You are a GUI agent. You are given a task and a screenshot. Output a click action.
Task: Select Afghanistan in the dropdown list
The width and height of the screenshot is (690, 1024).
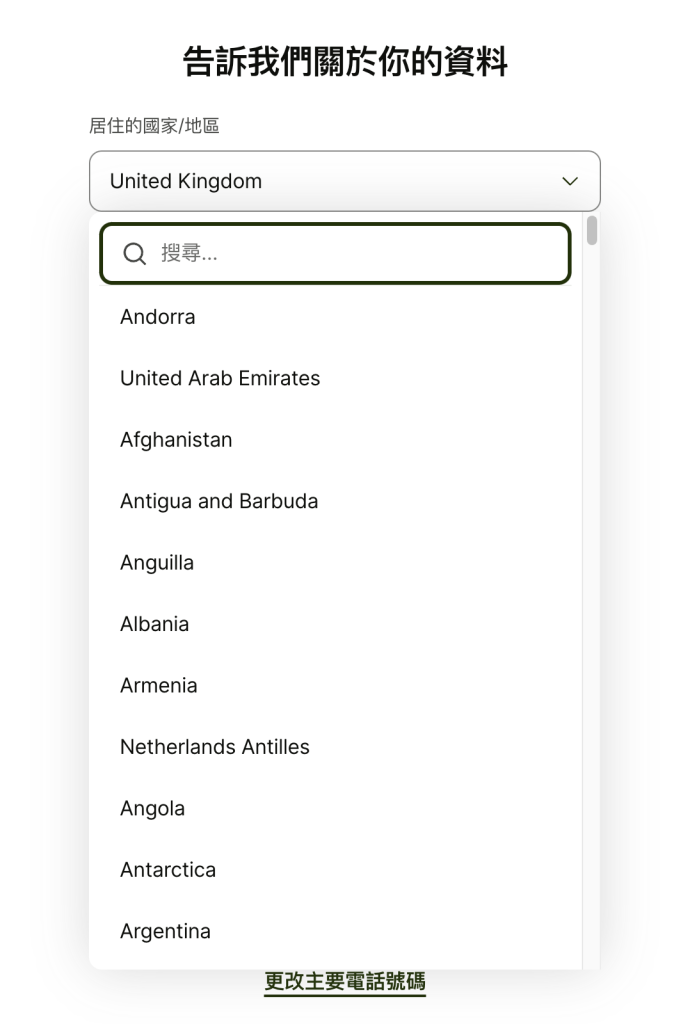[176, 440]
